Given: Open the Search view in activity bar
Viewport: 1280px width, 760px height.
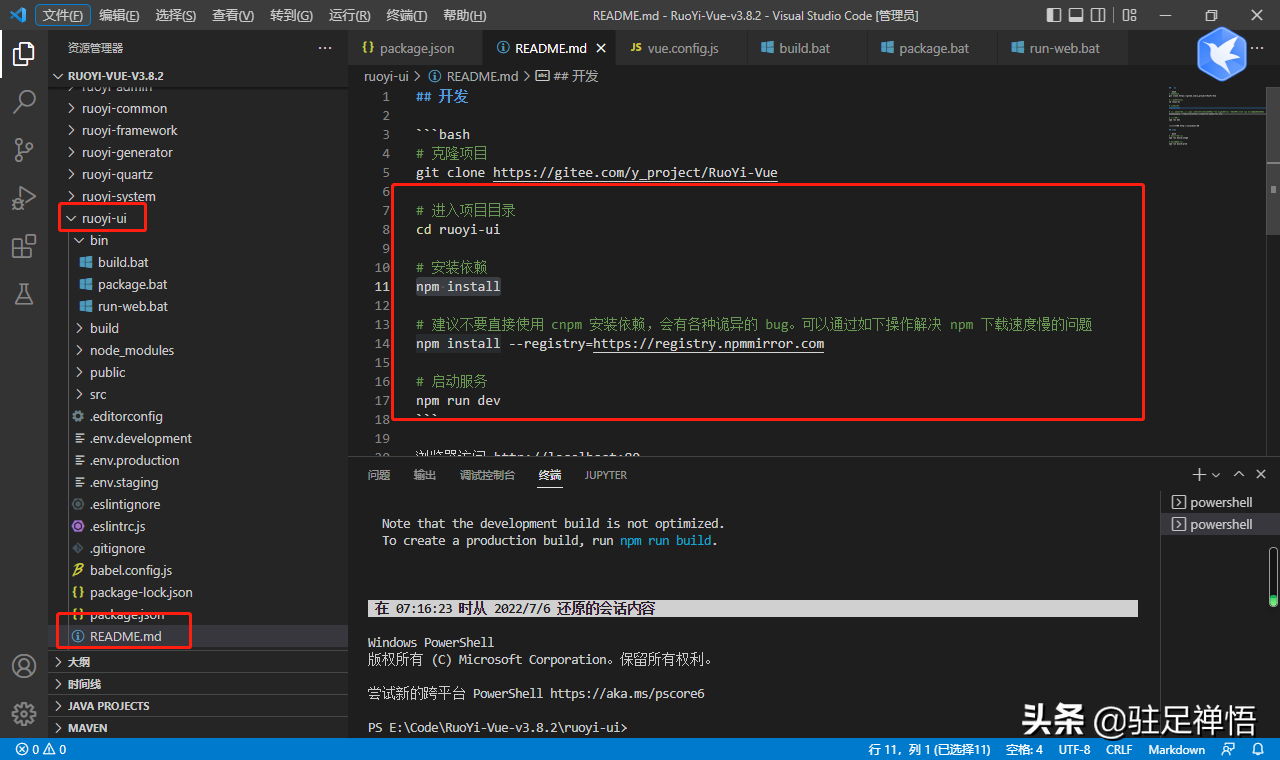Looking at the screenshot, I should tap(24, 102).
